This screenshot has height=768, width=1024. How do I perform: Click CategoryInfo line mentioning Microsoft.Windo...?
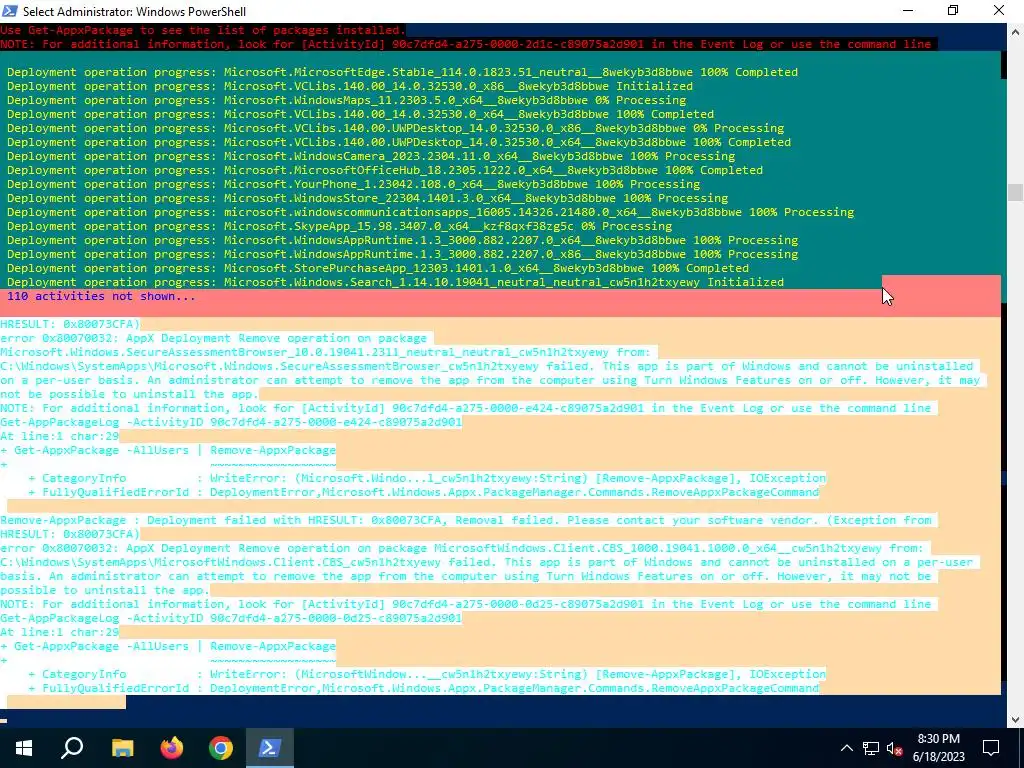(427, 478)
